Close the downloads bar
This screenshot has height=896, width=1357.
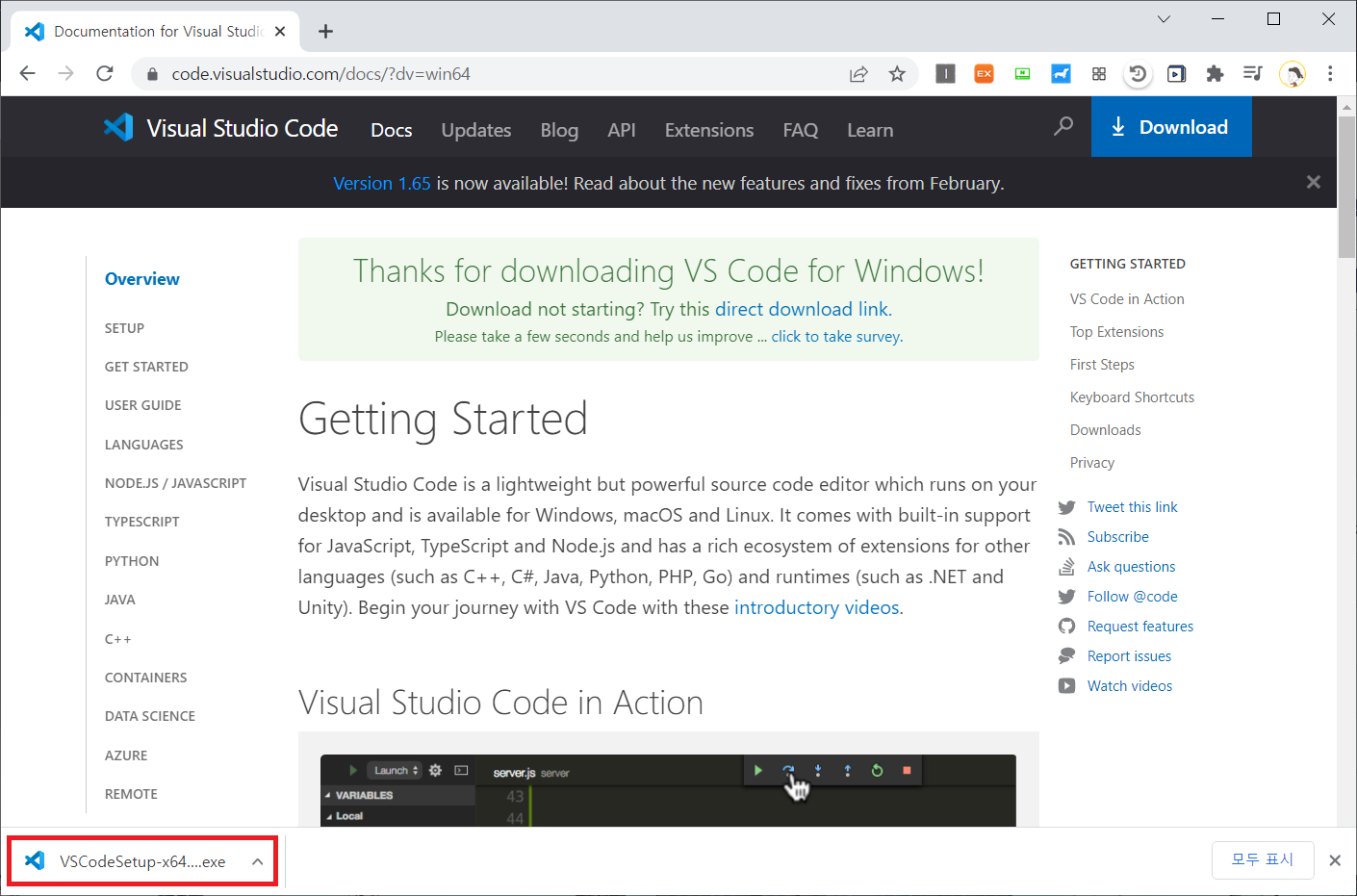click(1335, 860)
